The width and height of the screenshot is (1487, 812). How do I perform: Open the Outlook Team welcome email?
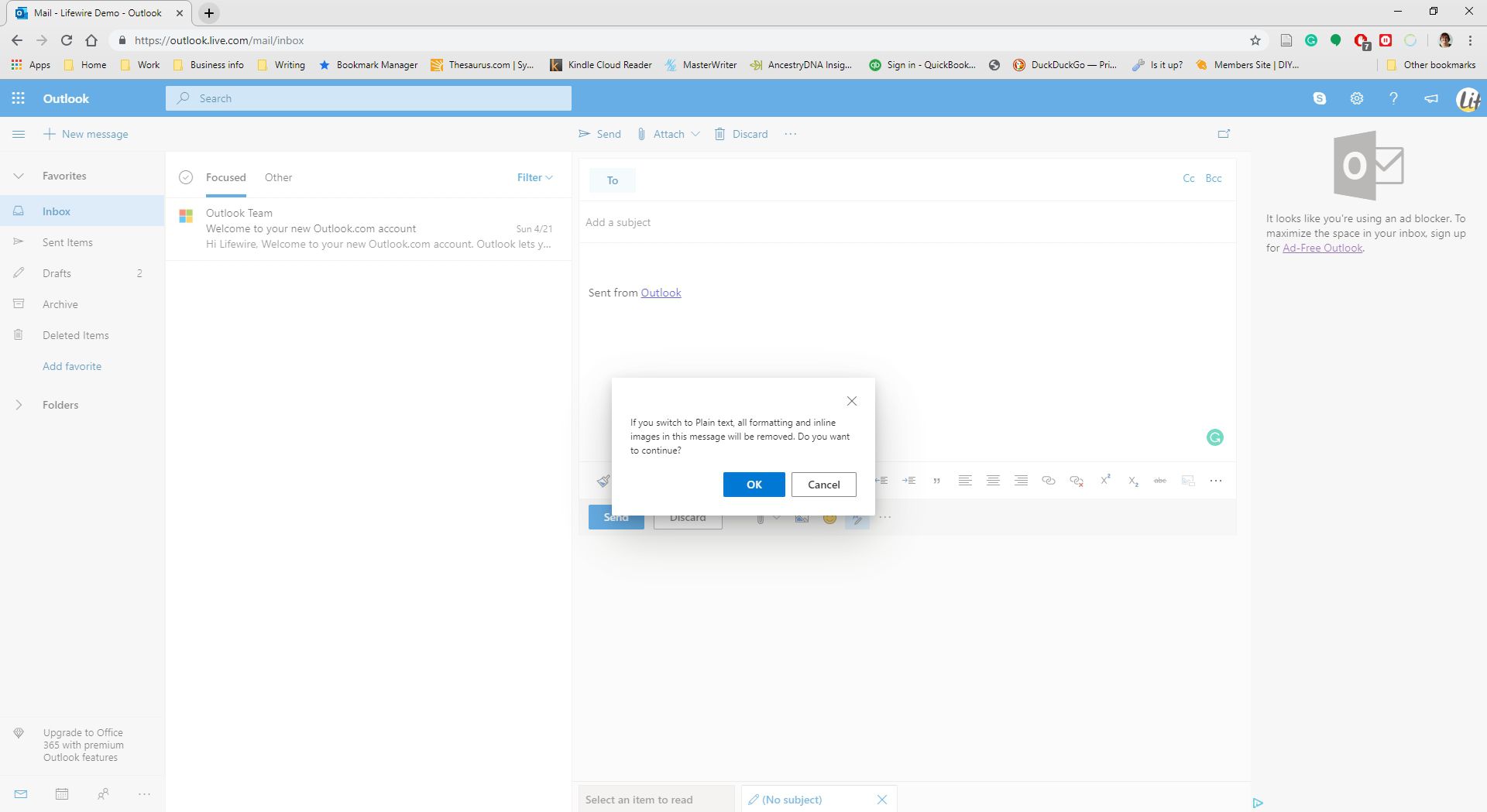coord(369,228)
